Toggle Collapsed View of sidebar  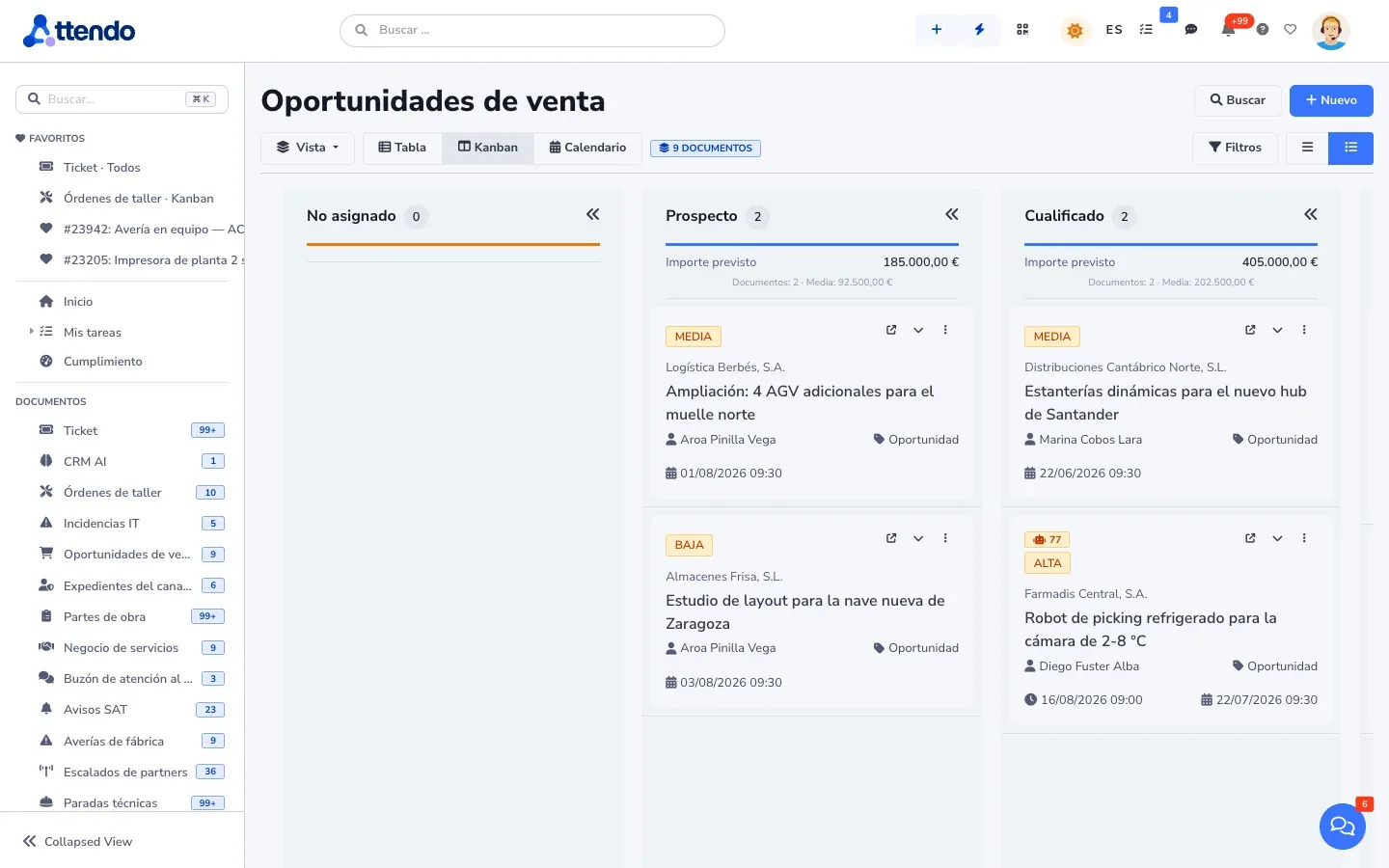[78, 841]
